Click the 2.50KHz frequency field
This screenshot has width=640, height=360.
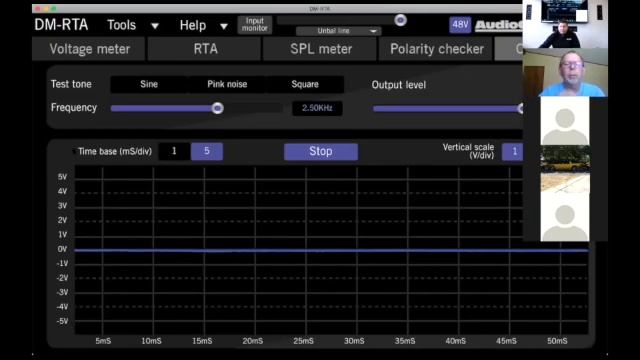point(317,108)
